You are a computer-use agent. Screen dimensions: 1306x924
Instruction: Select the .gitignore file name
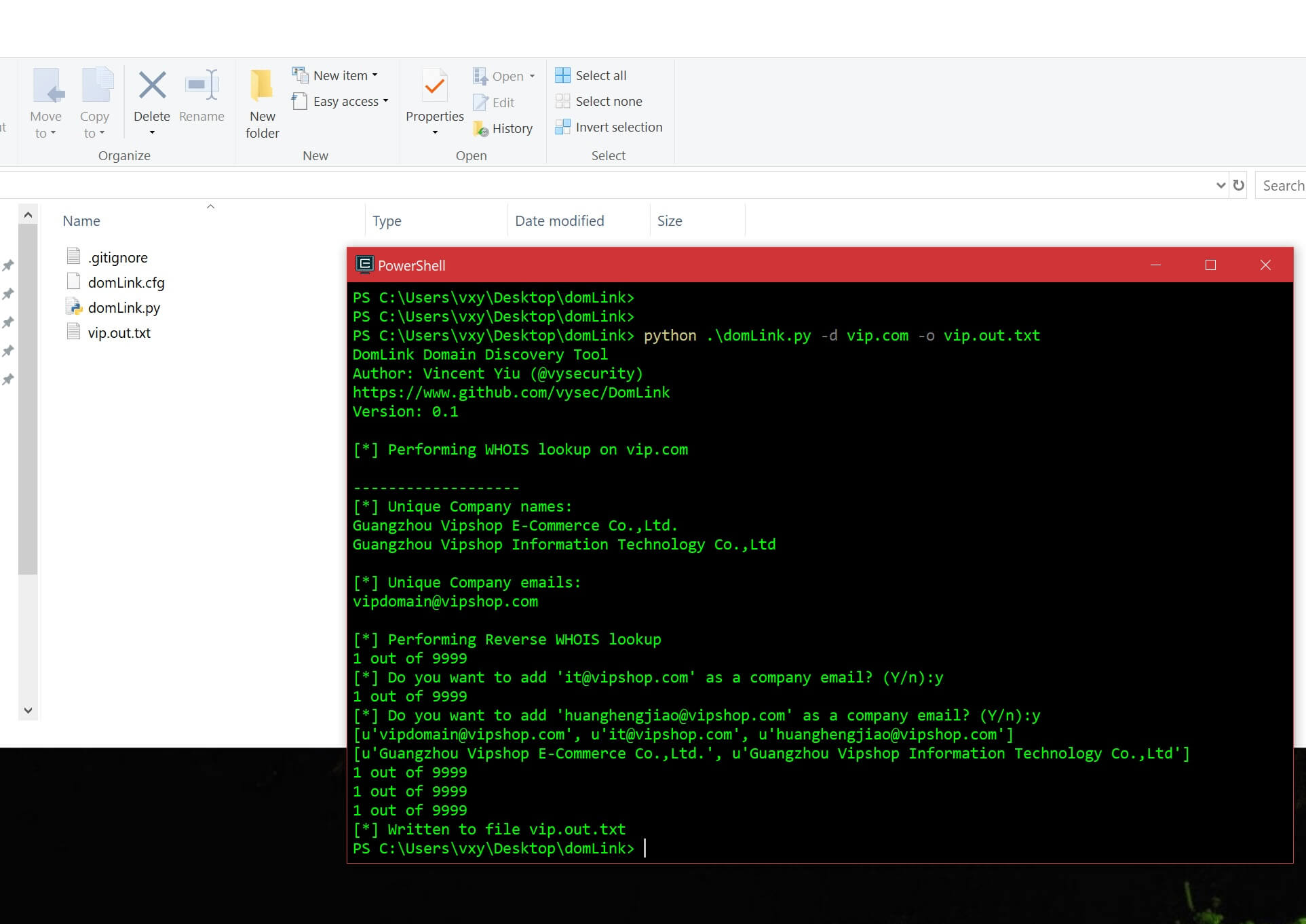pos(118,257)
